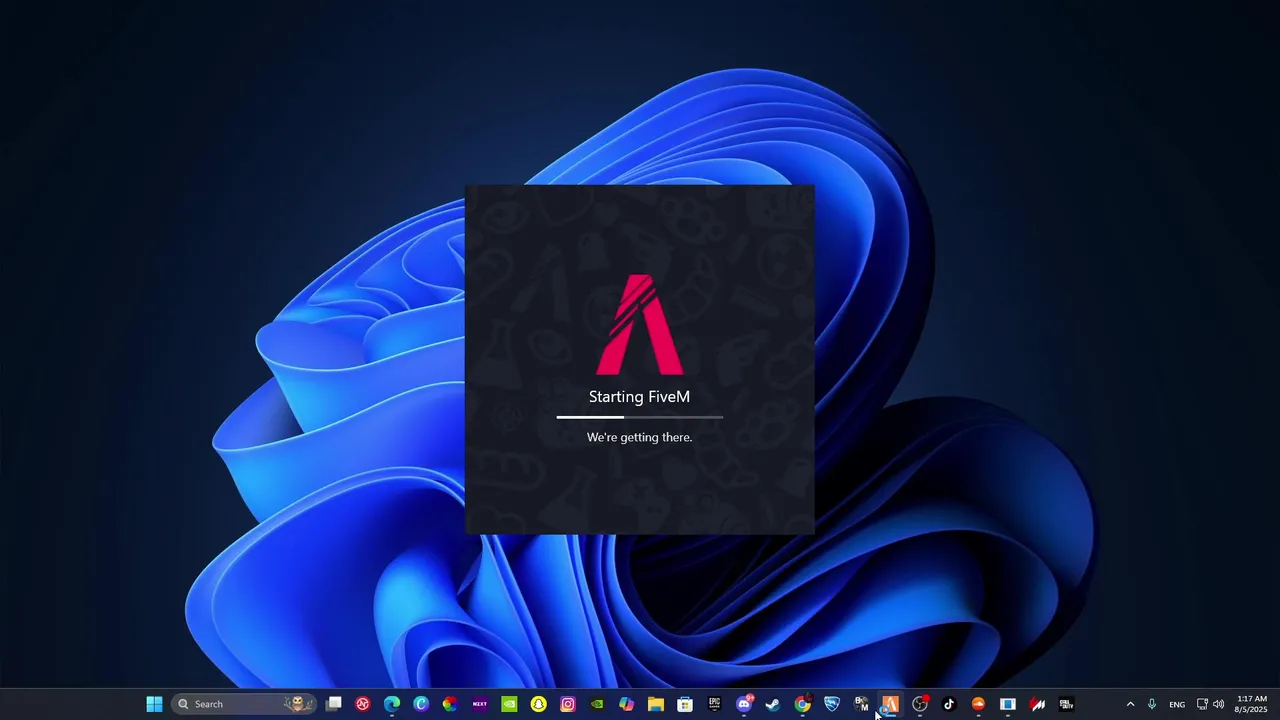Open the Windows Start menu
Image resolution: width=1280 pixels, height=720 pixels.
pos(154,704)
